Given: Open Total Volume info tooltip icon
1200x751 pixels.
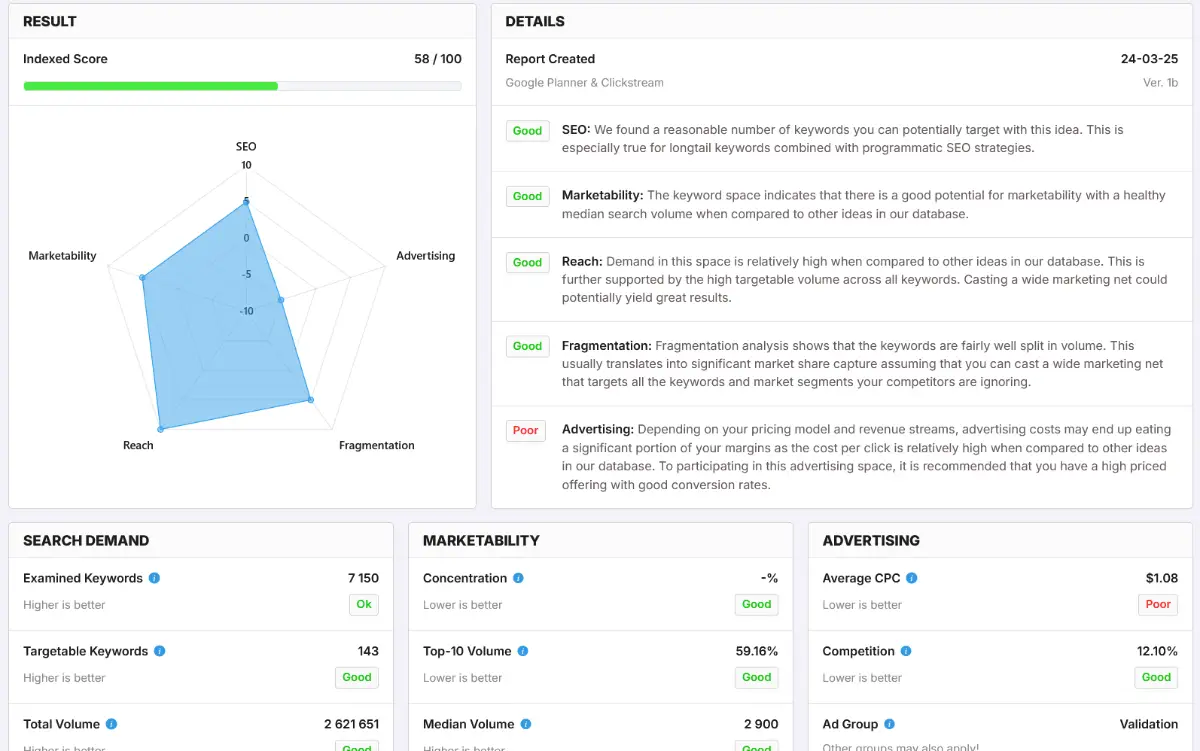Looking at the screenshot, I should click(x=111, y=724).
